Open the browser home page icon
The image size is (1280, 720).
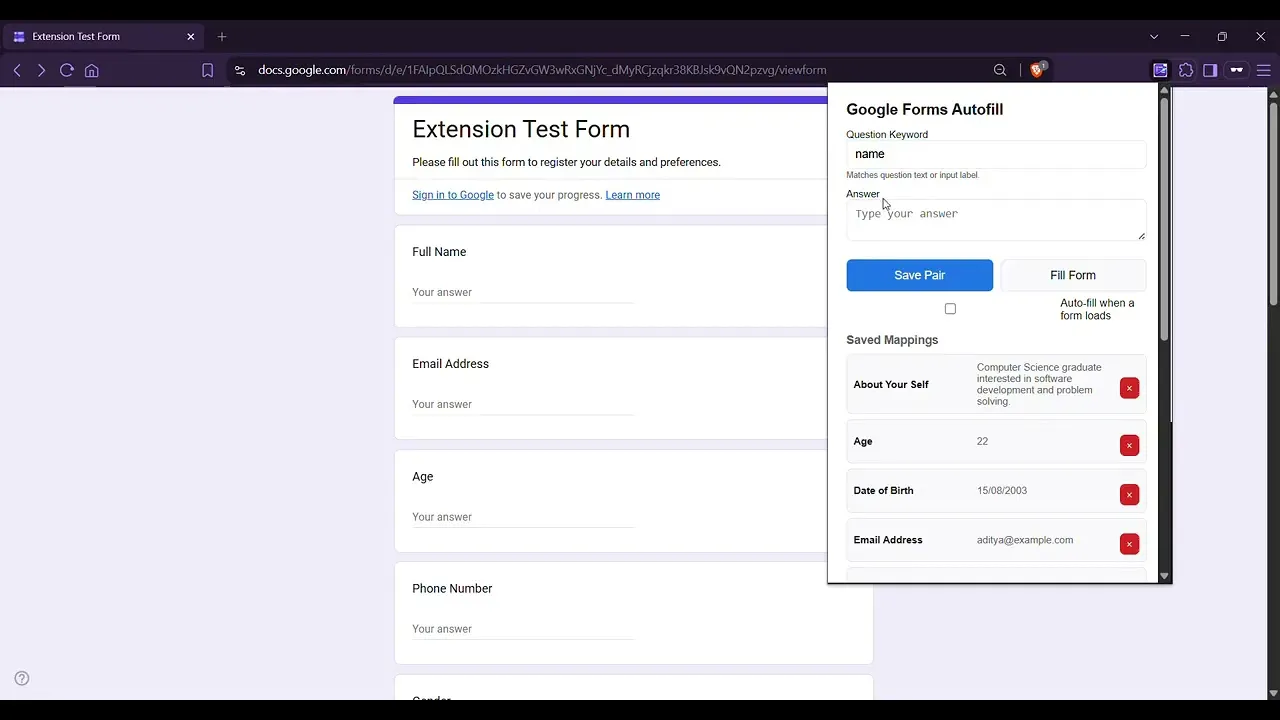(92, 70)
